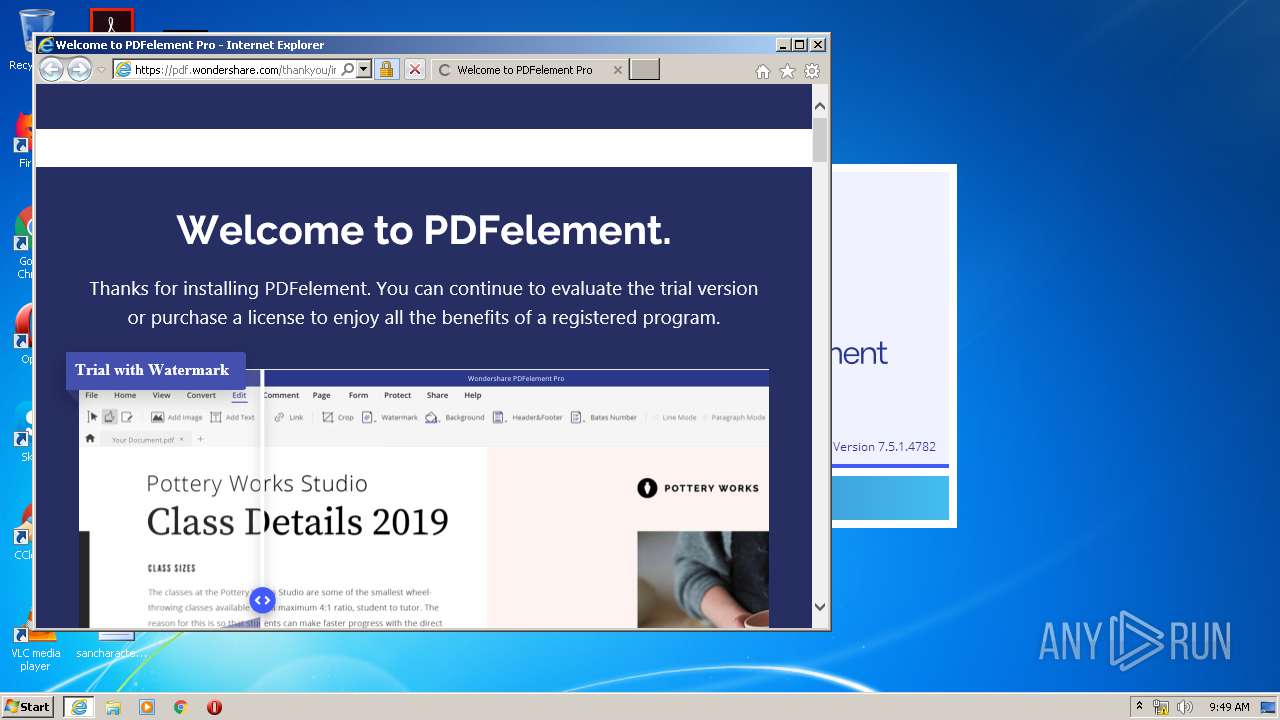Click the Your Document.pdf tab
1280x720 pixels.
click(147, 439)
